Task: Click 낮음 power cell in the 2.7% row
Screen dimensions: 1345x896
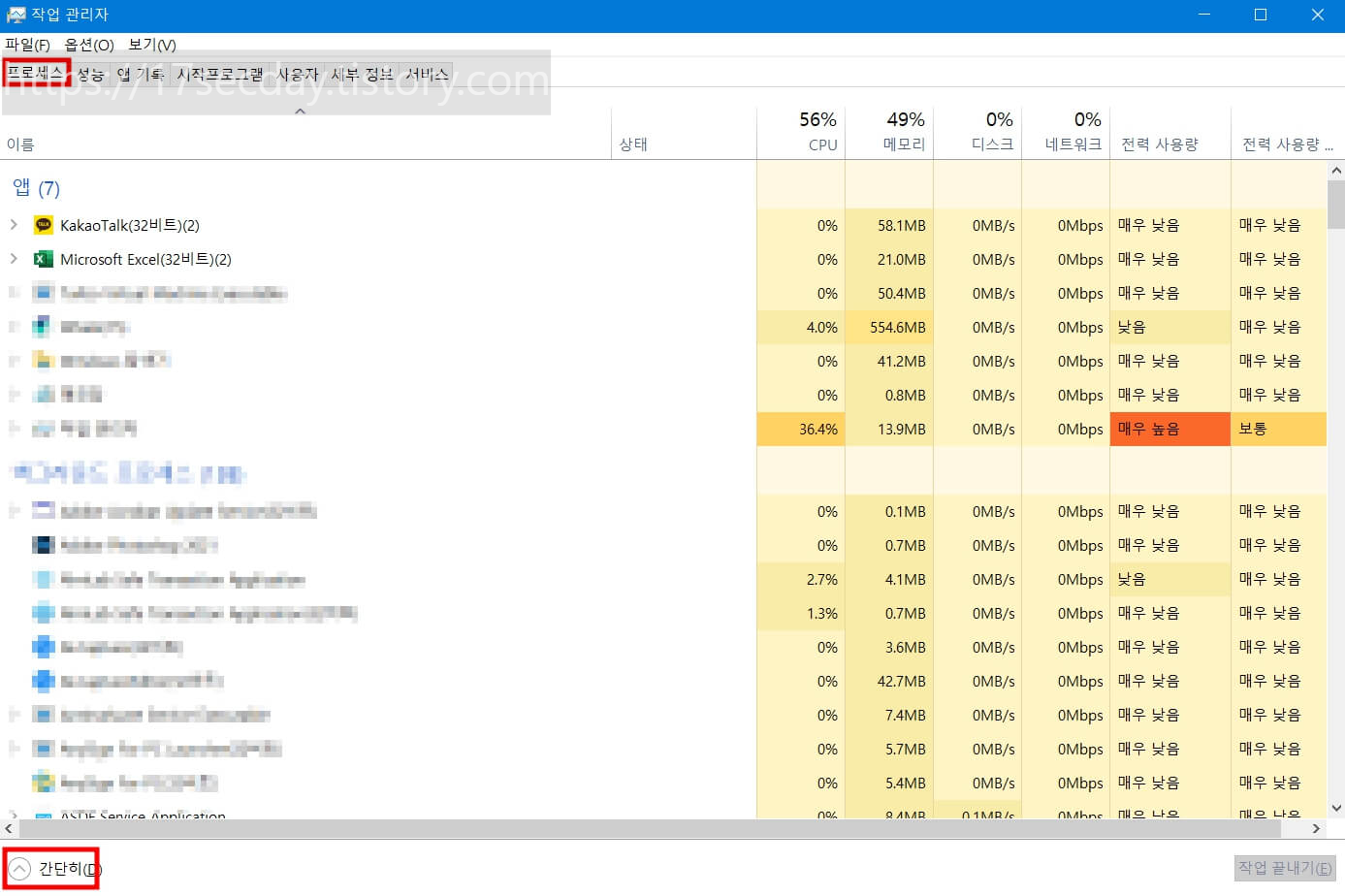Action: (1170, 579)
